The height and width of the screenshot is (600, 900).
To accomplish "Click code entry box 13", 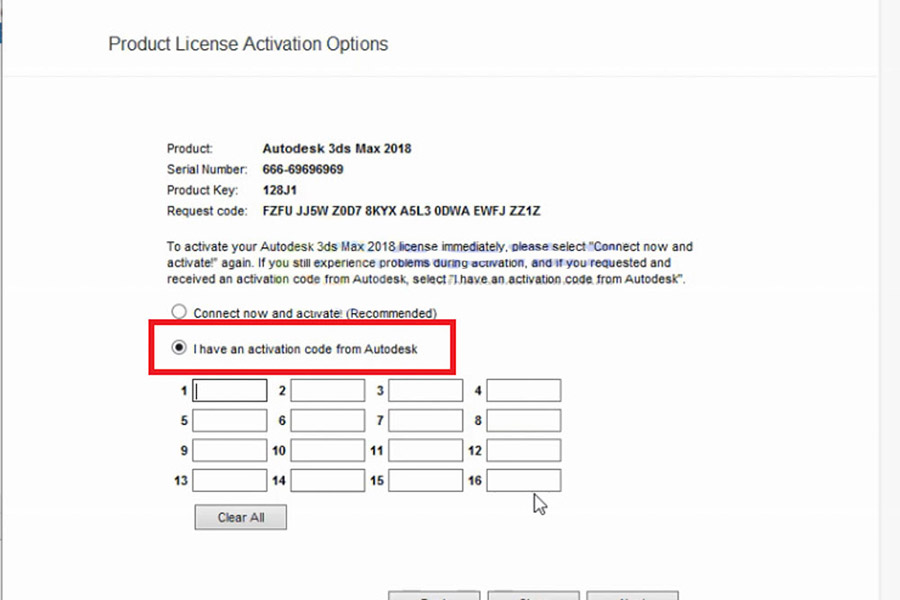I will 230,481.
